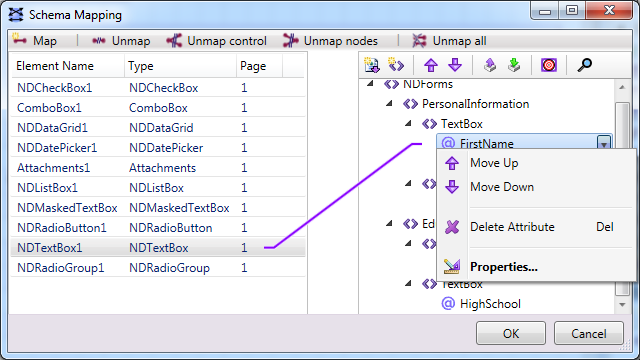
Task: Collapse the NDForms root node
Action: (x=370, y=84)
